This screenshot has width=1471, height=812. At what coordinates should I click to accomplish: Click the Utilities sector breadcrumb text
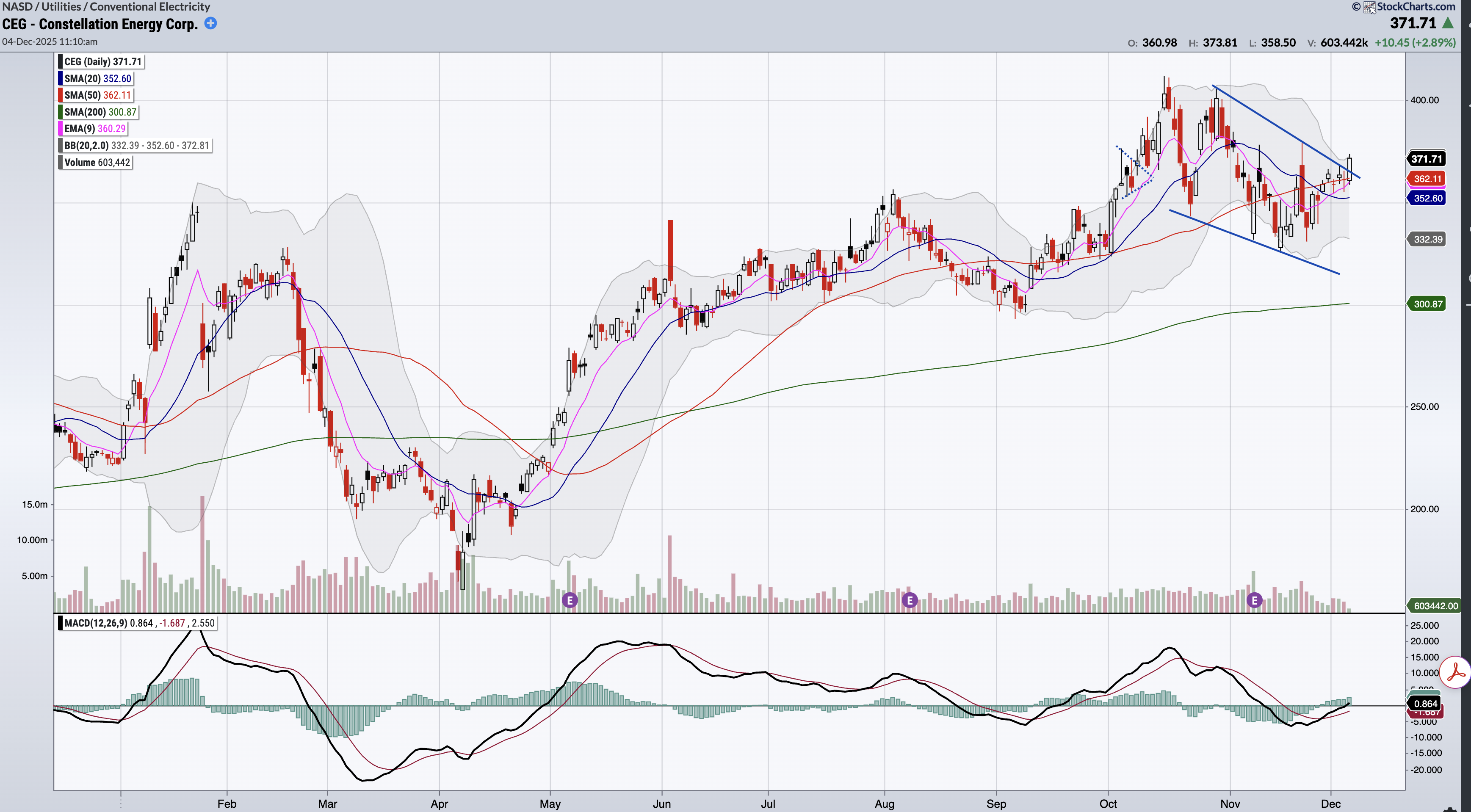pos(61,7)
